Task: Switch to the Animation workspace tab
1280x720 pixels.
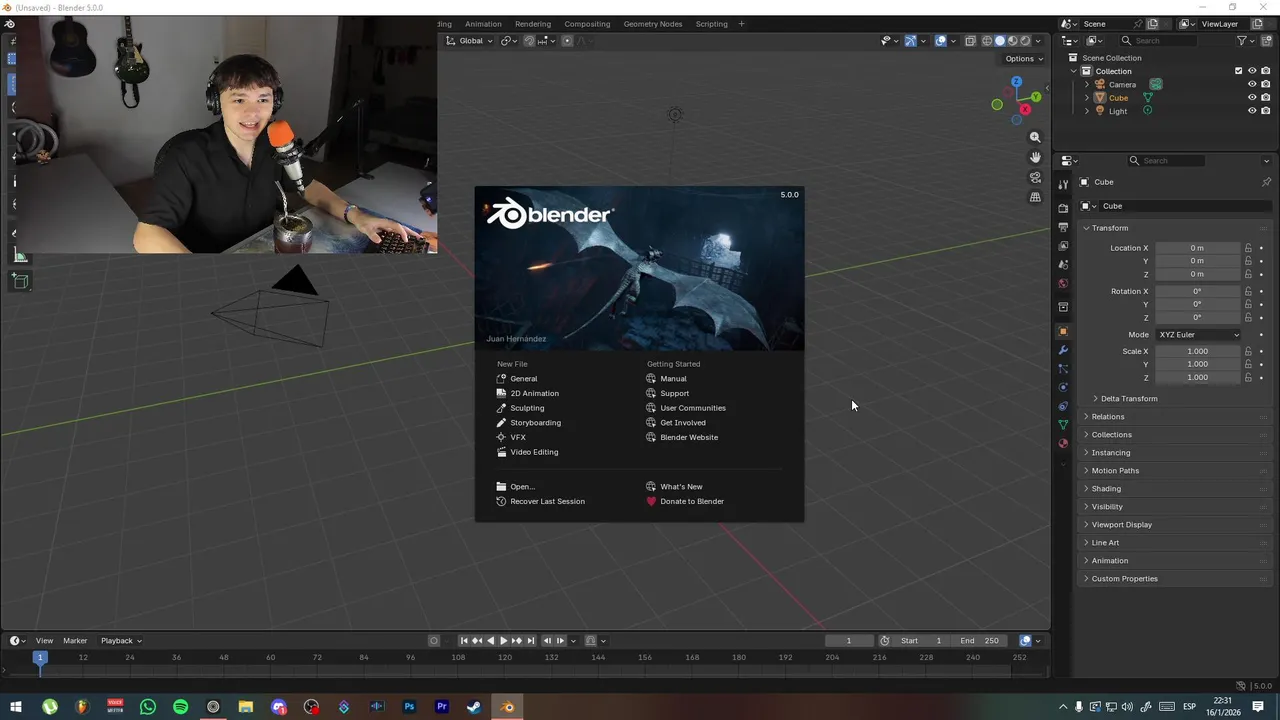Action: tap(483, 24)
